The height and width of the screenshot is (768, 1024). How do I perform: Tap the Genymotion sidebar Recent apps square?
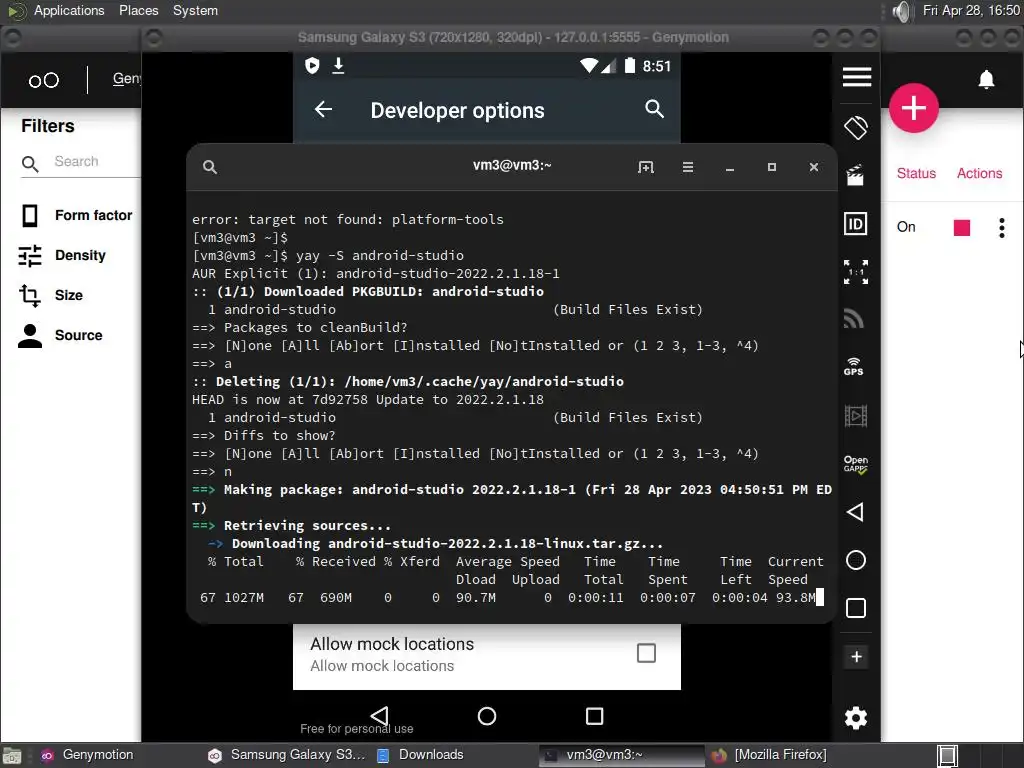coord(856,608)
